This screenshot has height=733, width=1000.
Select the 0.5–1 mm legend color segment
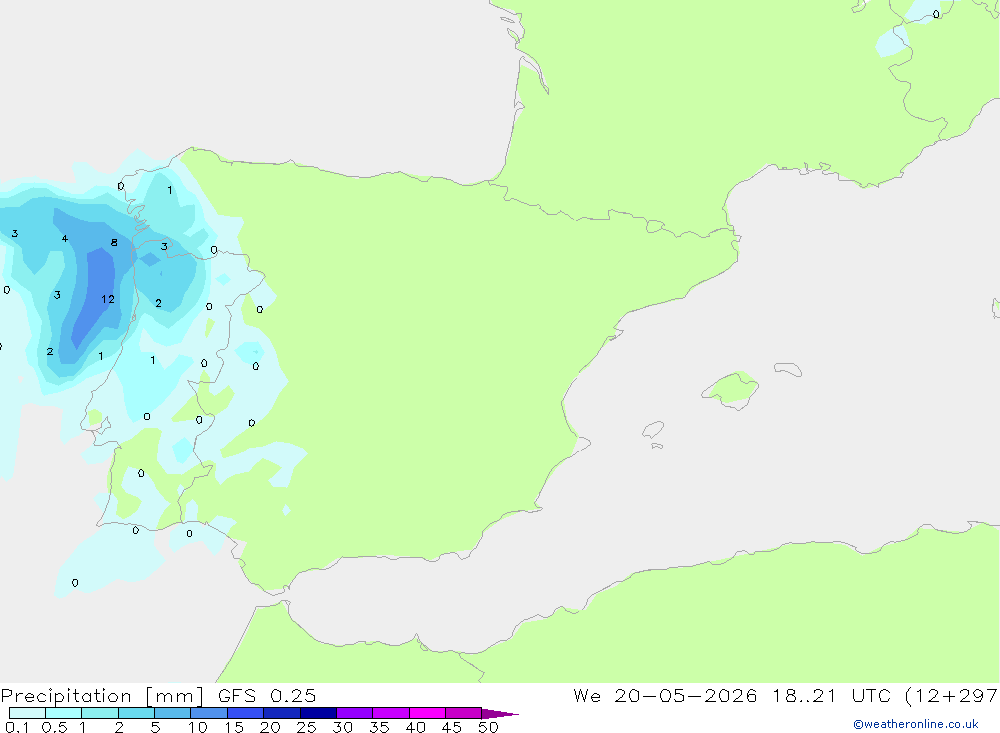pyautogui.click(x=63, y=713)
